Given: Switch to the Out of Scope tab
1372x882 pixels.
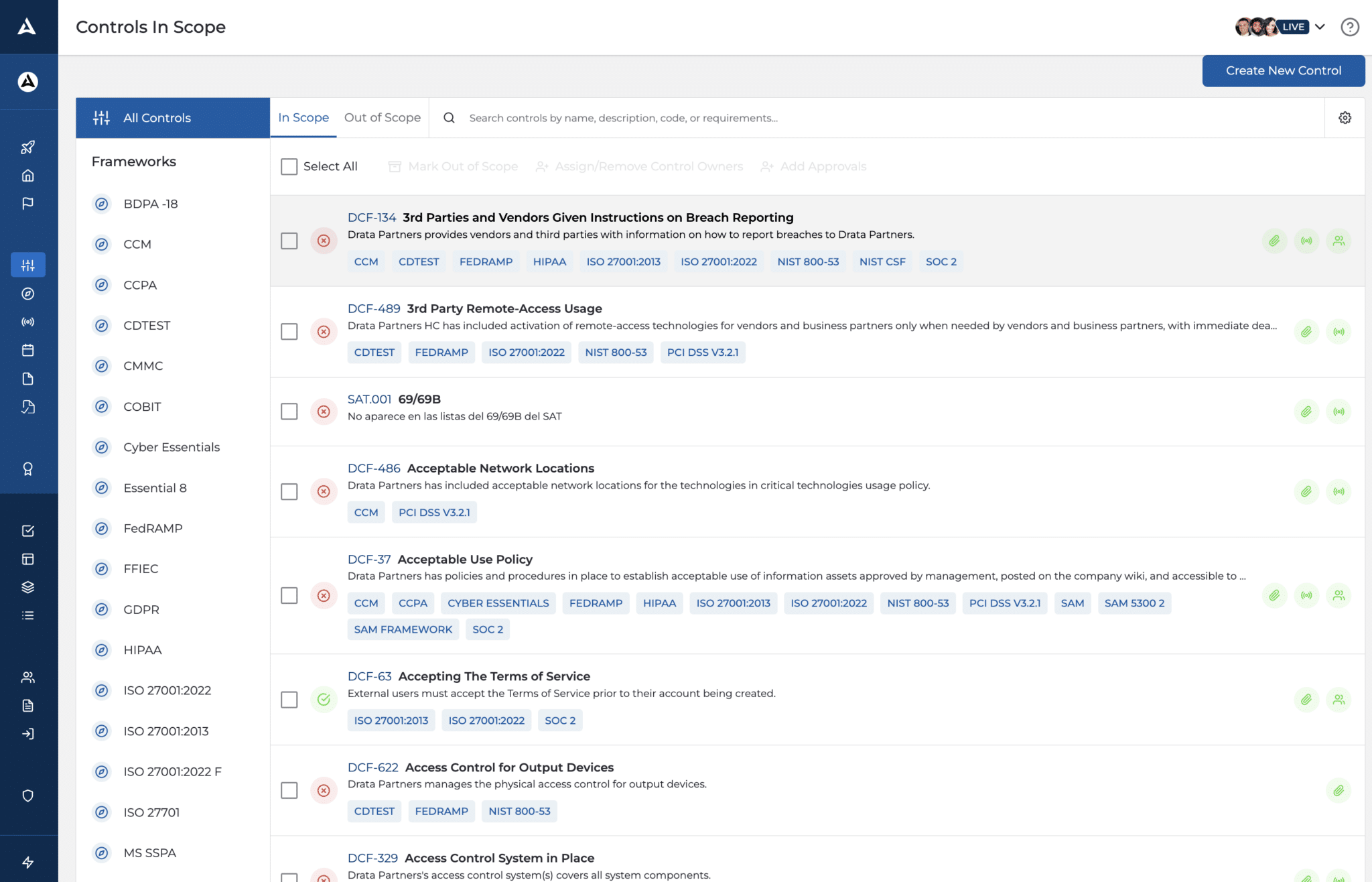Looking at the screenshot, I should (382, 118).
